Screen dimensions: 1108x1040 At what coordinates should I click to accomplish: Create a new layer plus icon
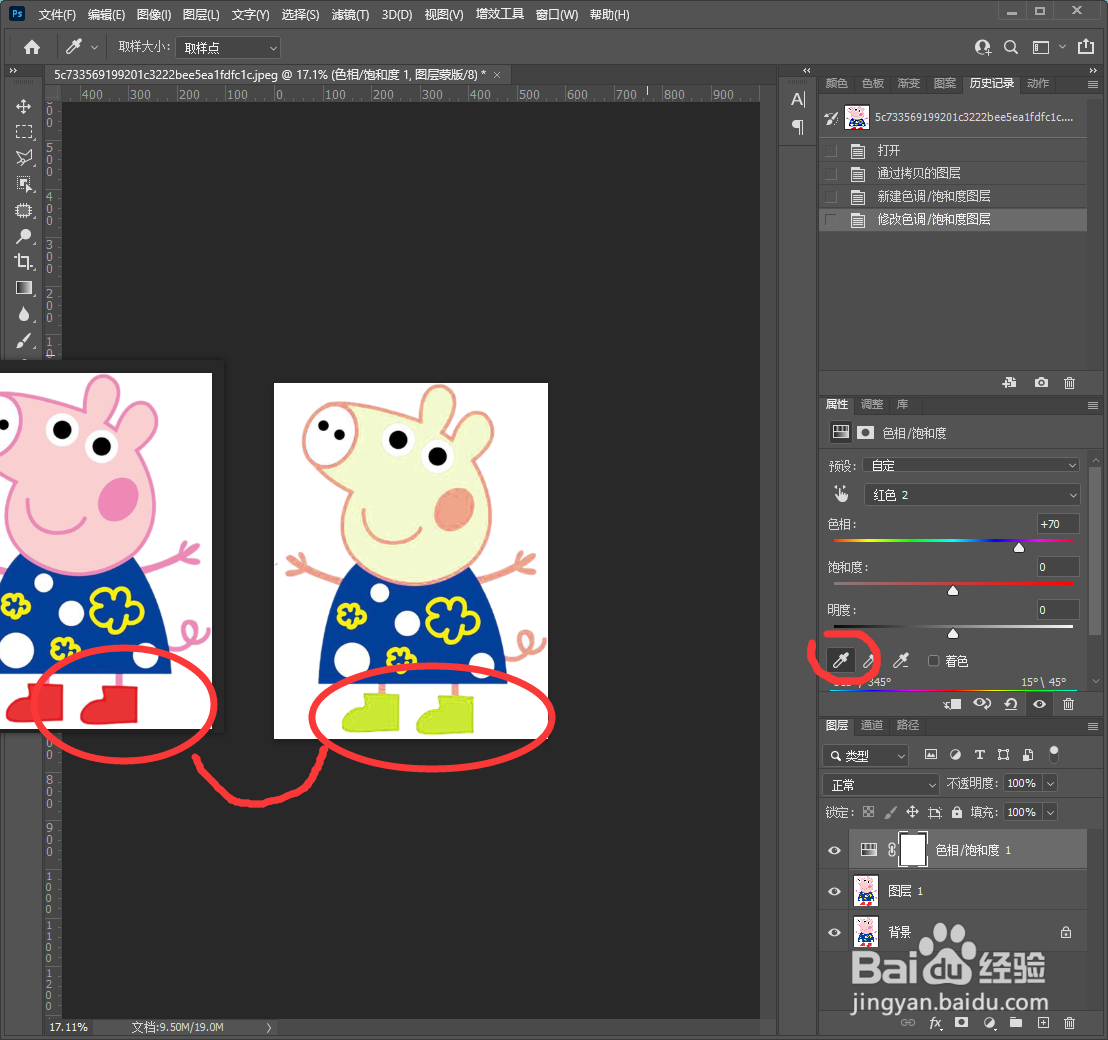1044,1023
